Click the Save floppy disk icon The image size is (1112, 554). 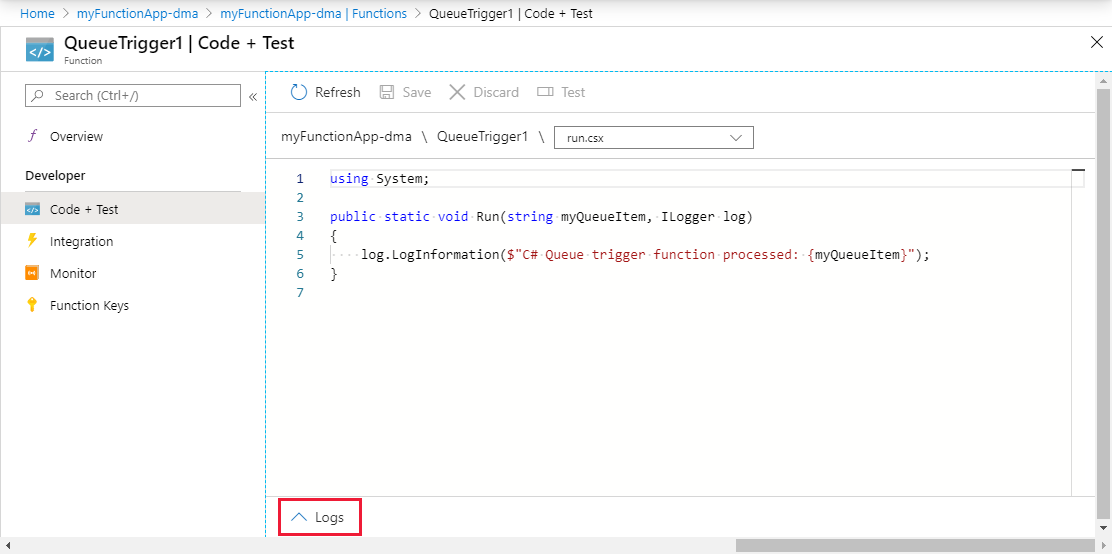(387, 92)
